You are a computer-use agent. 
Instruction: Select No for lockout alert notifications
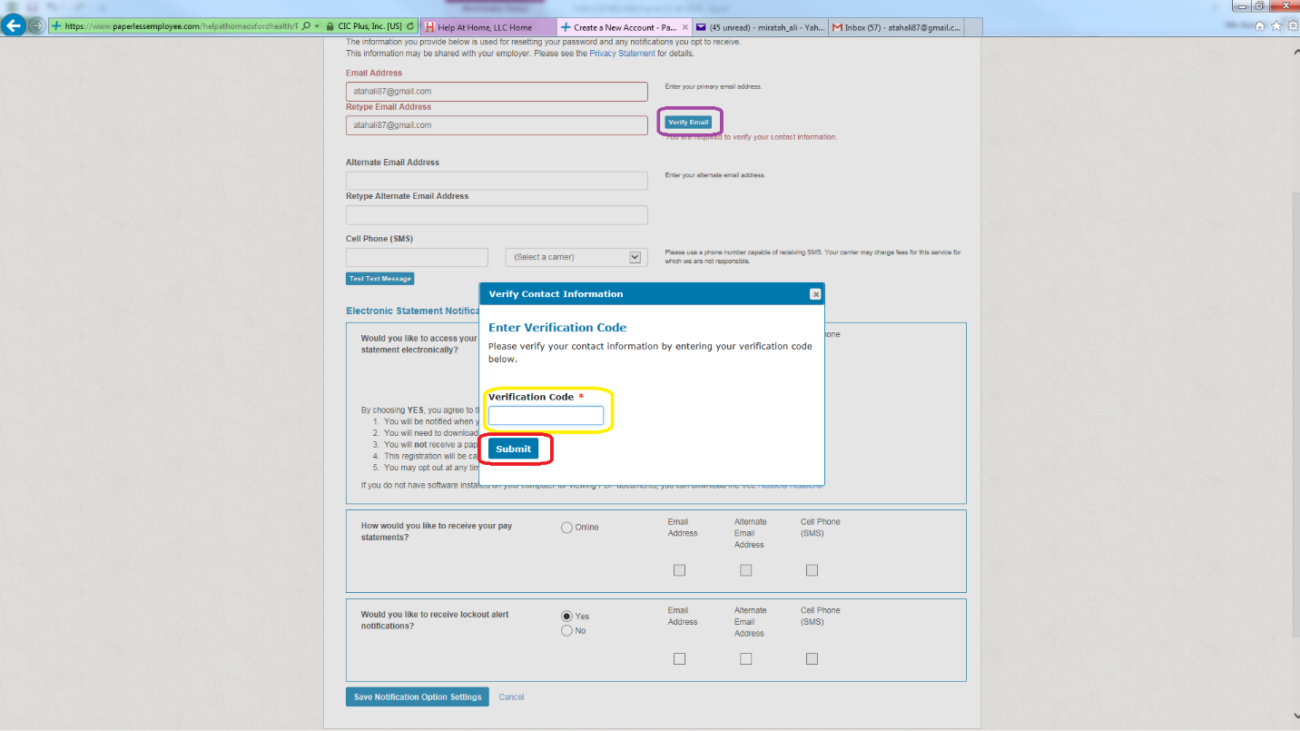(x=567, y=631)
